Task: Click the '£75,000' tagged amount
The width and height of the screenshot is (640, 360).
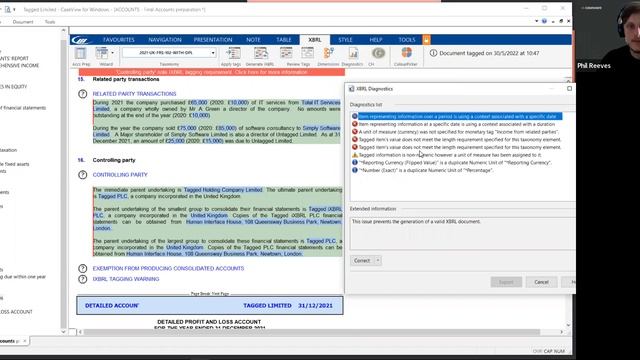Action: pos(187,128)
